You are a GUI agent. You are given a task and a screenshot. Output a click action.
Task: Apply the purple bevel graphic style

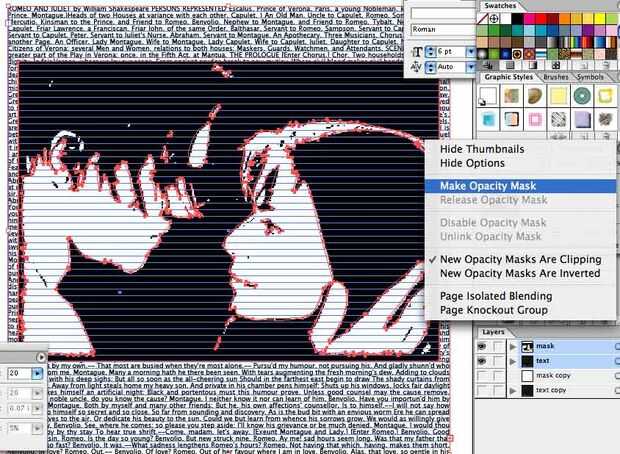(x=582, y=119)
